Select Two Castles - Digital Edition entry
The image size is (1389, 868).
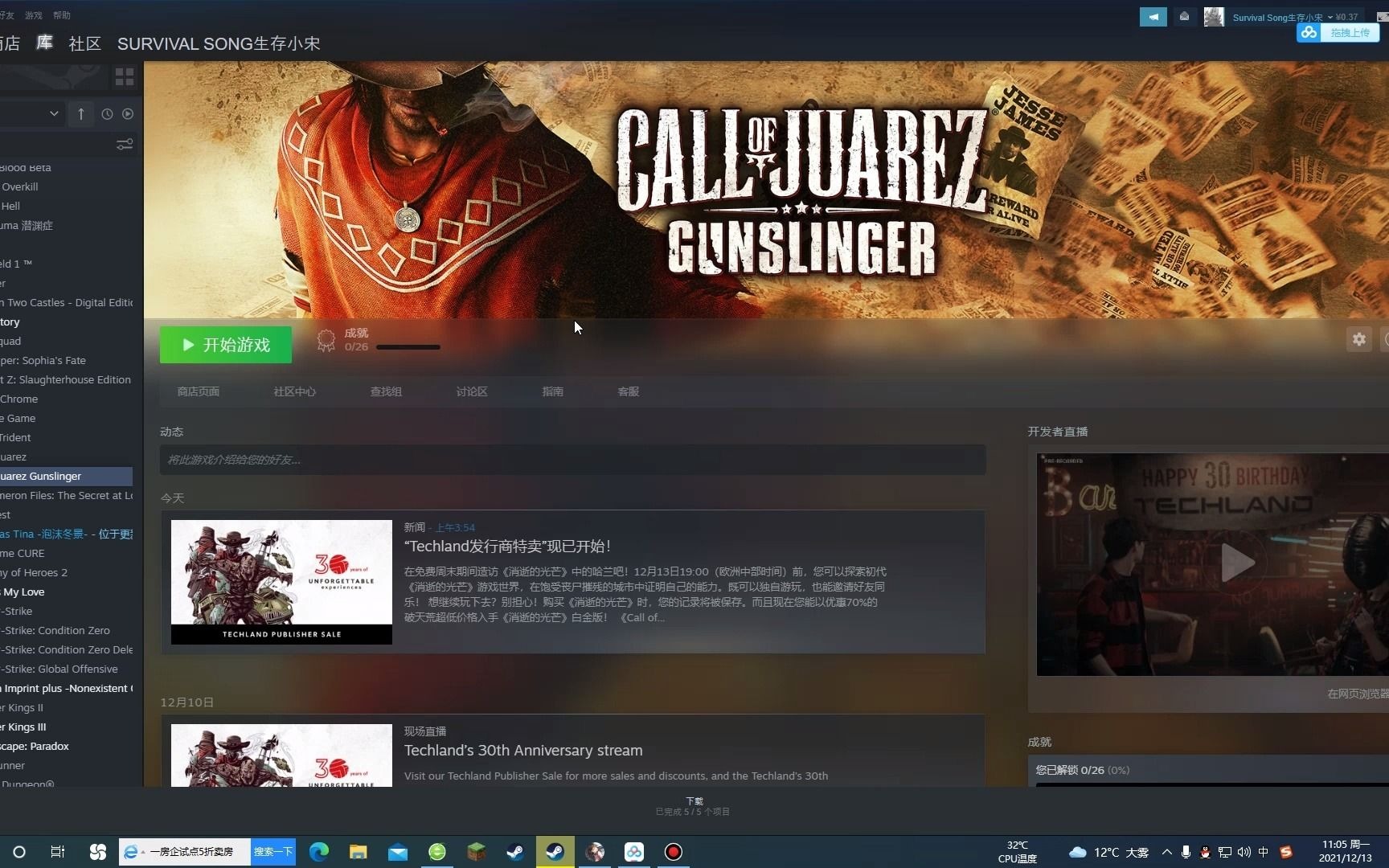(x=66, y=302)
